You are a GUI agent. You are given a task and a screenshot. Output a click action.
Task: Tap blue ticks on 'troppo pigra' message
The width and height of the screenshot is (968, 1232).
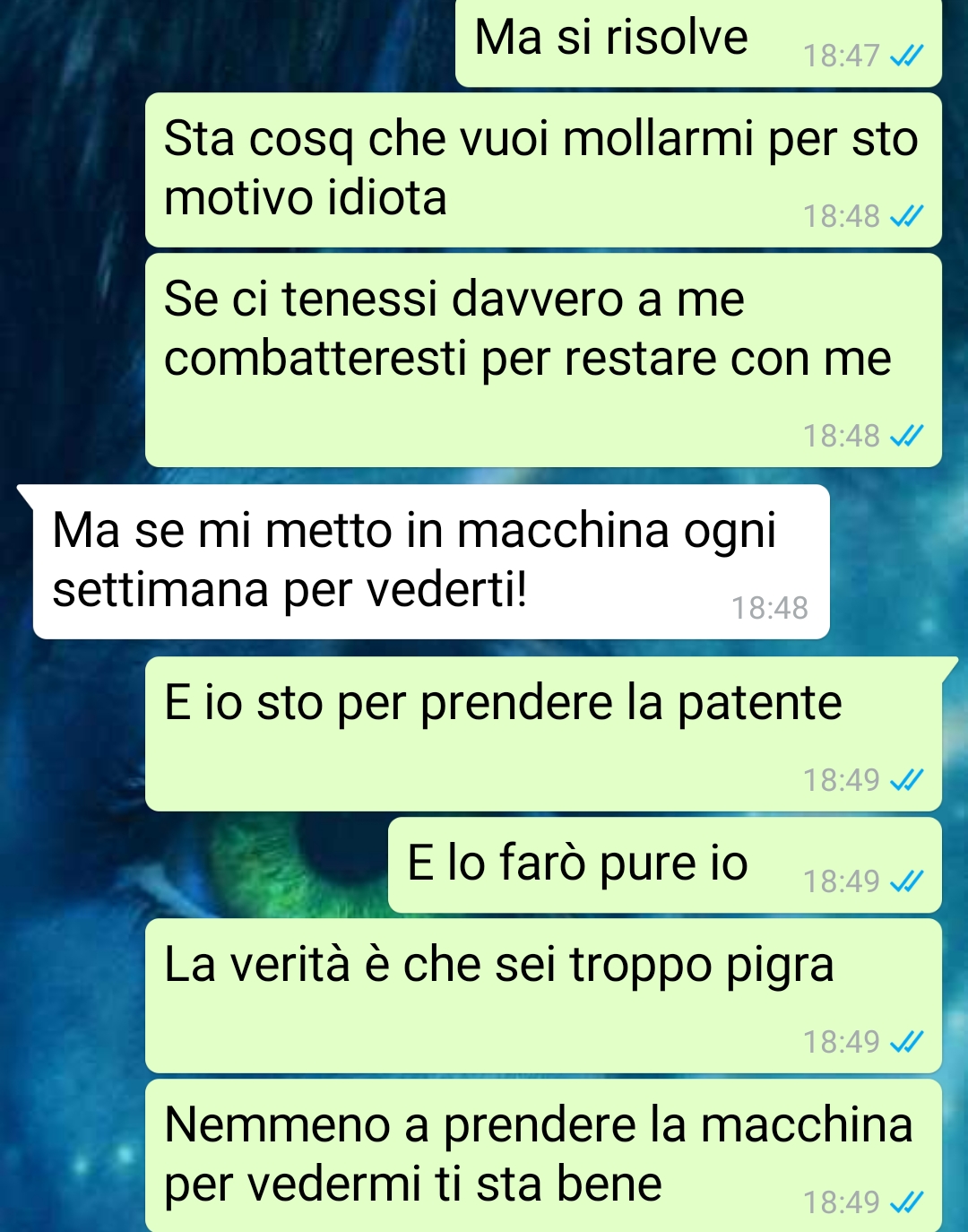(x=905, y=1042)
